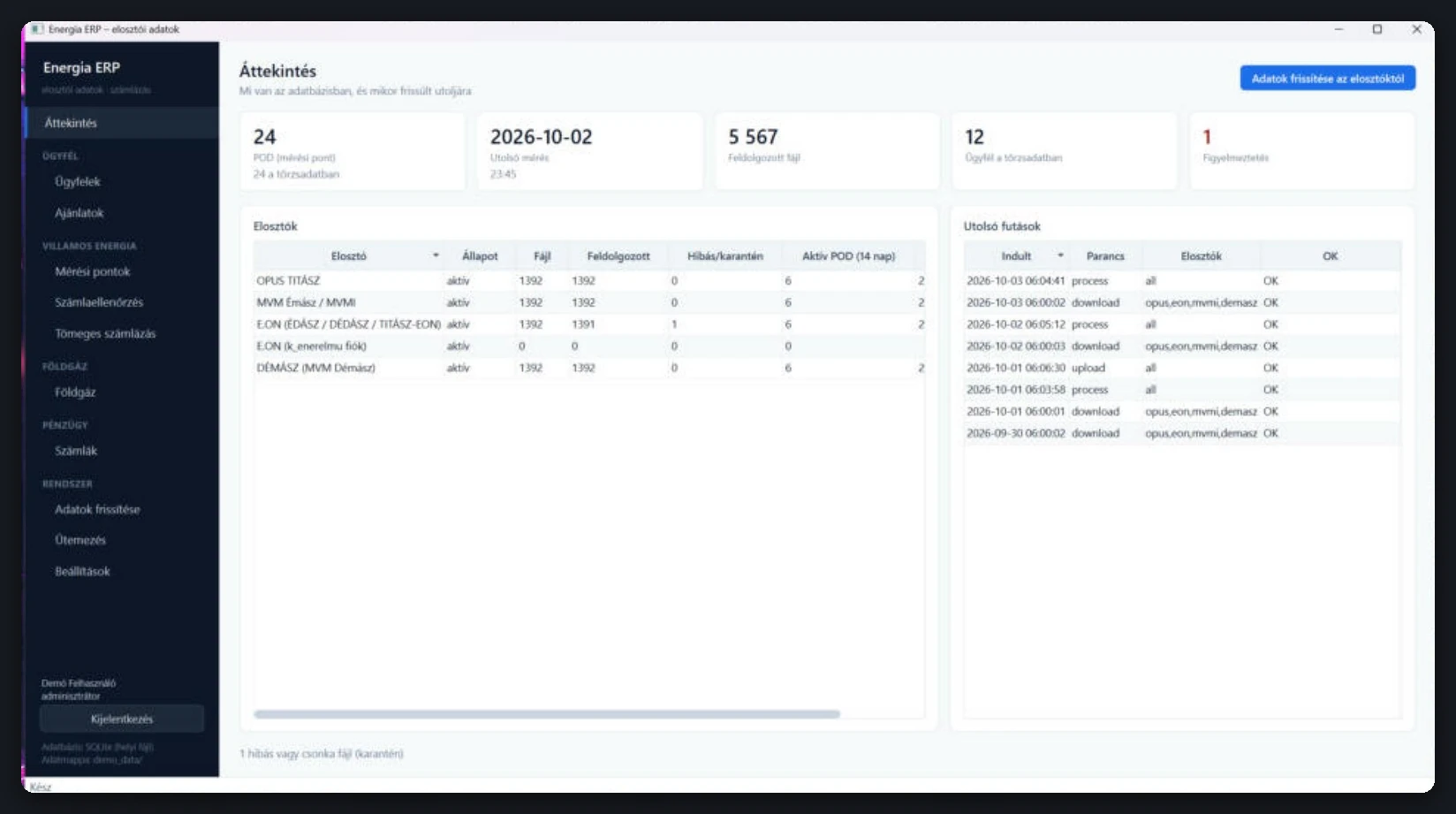Click Adatok frissítése az elosztóktól button

[1327, 79]
